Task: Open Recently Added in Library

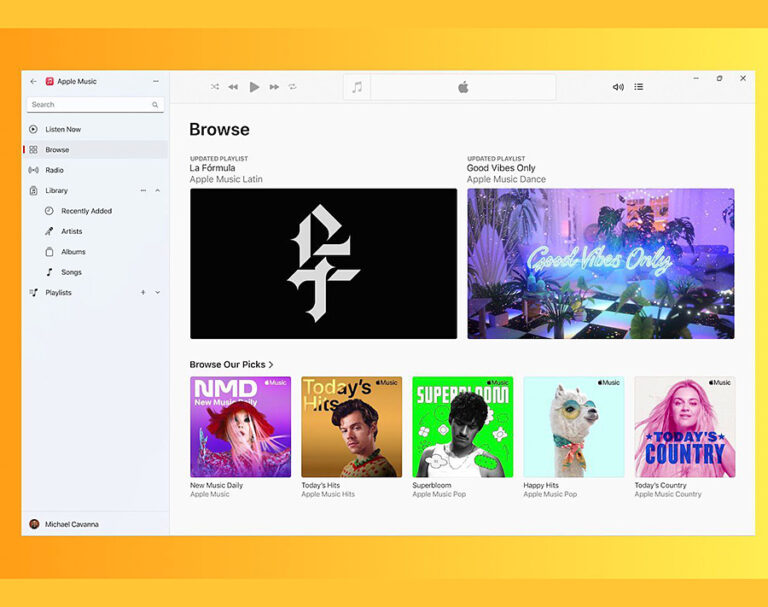Action: coord(86,211)
